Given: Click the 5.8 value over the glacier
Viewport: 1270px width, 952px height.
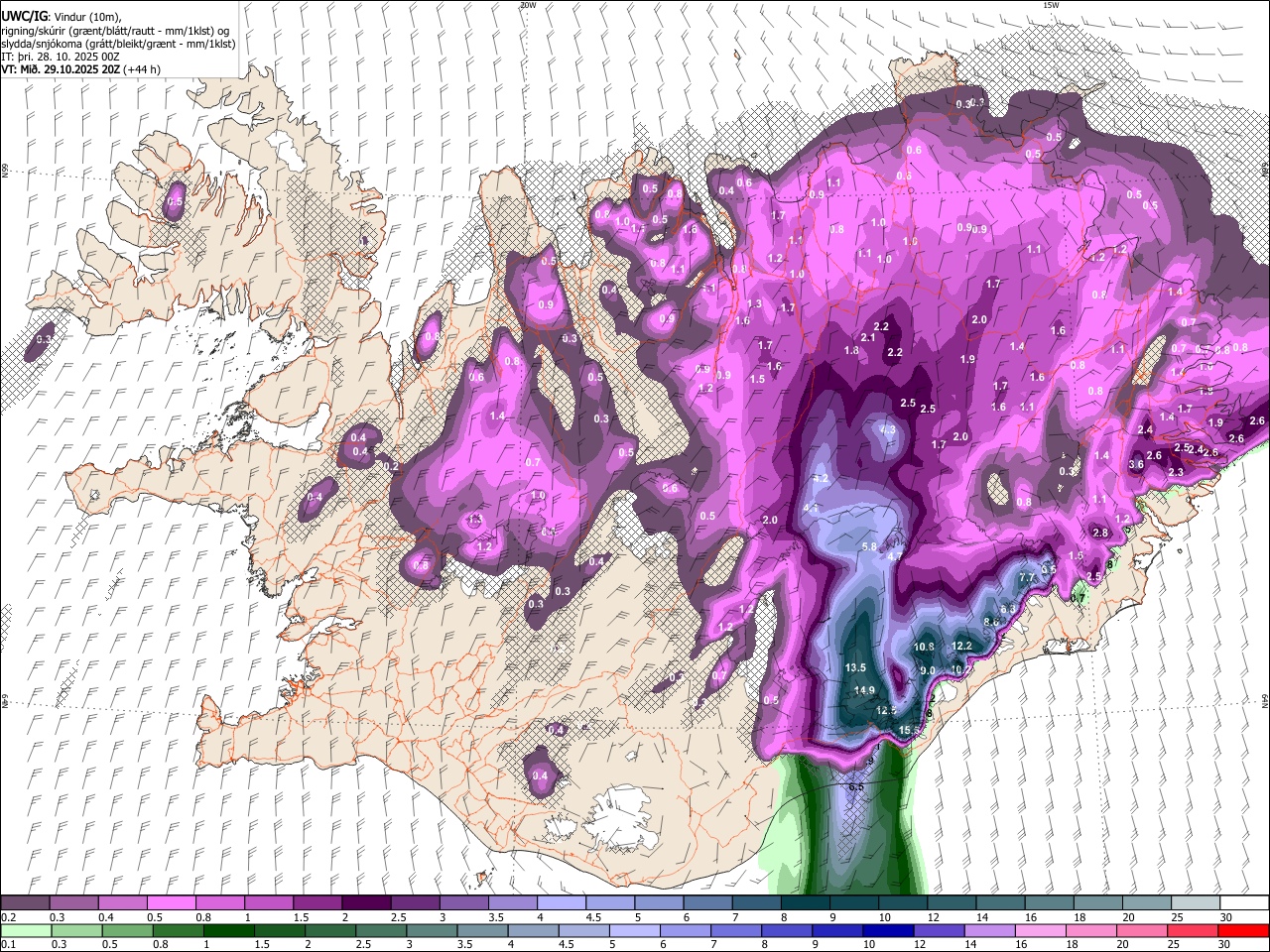Looking at the screenshot, I should pyautogui.click(x=869, y=547).
